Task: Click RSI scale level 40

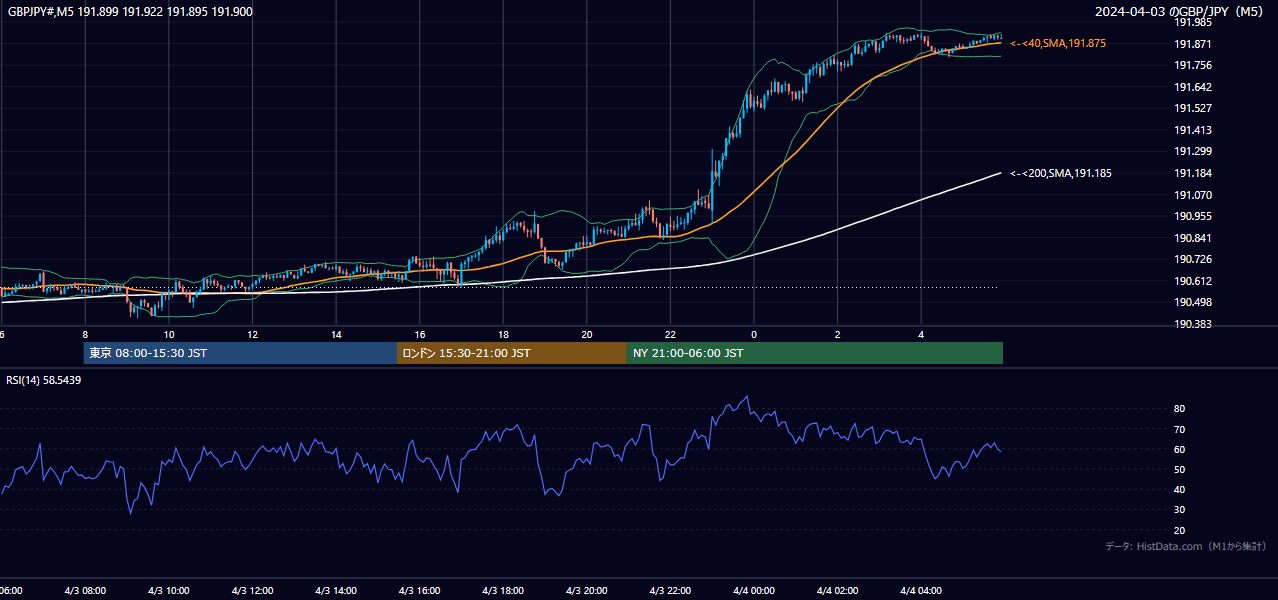Action: pos(1179,489)
